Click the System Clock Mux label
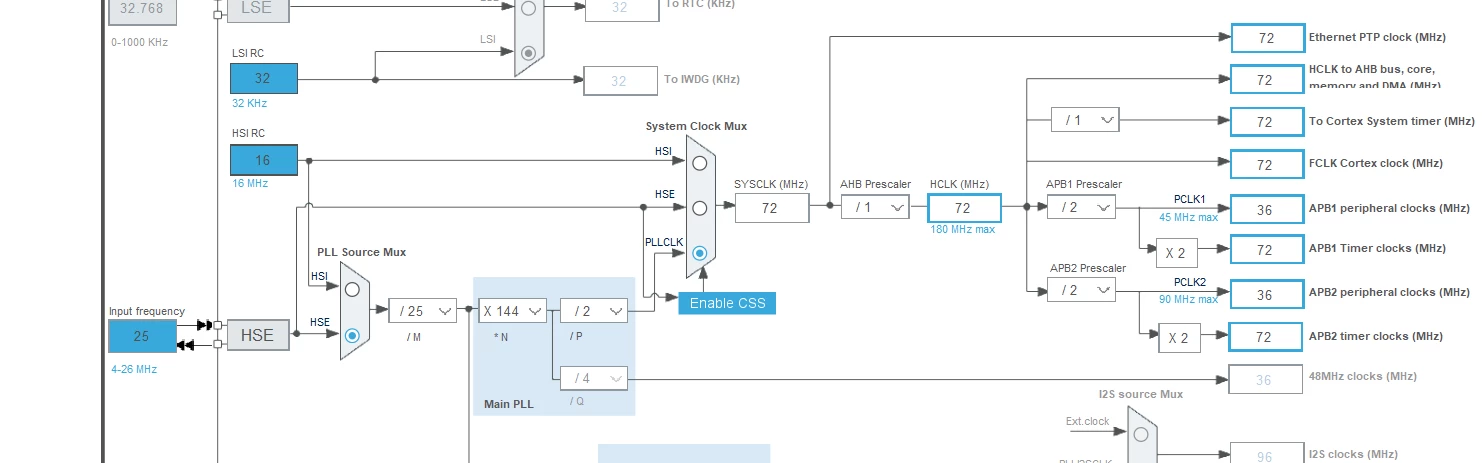This screenshot has width=1482, height=463. click(x=696, y=126)
